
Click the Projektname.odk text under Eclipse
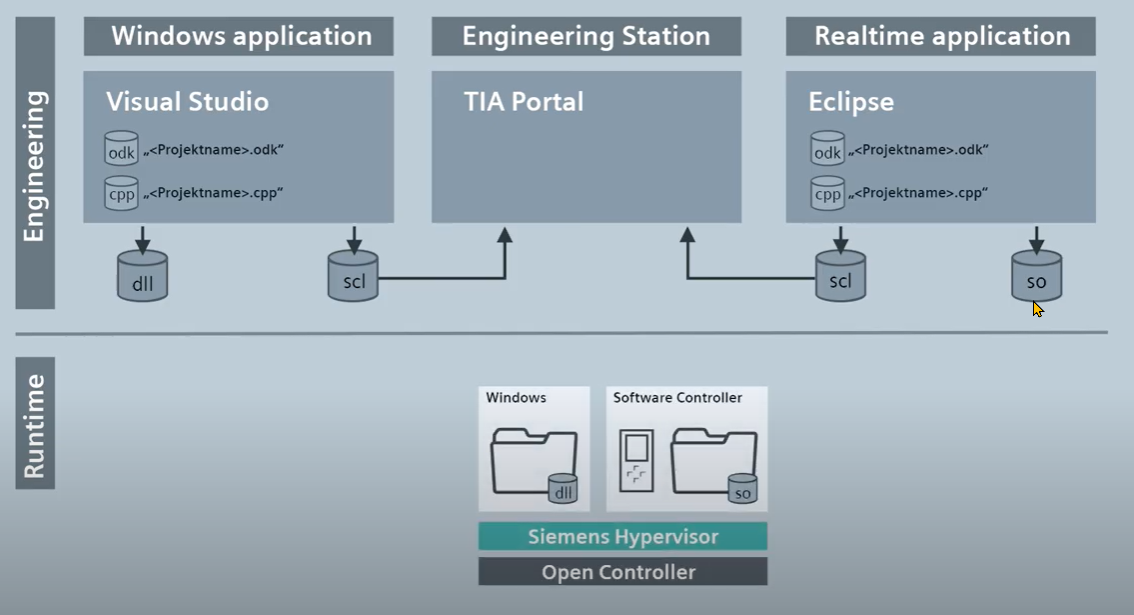918,150
